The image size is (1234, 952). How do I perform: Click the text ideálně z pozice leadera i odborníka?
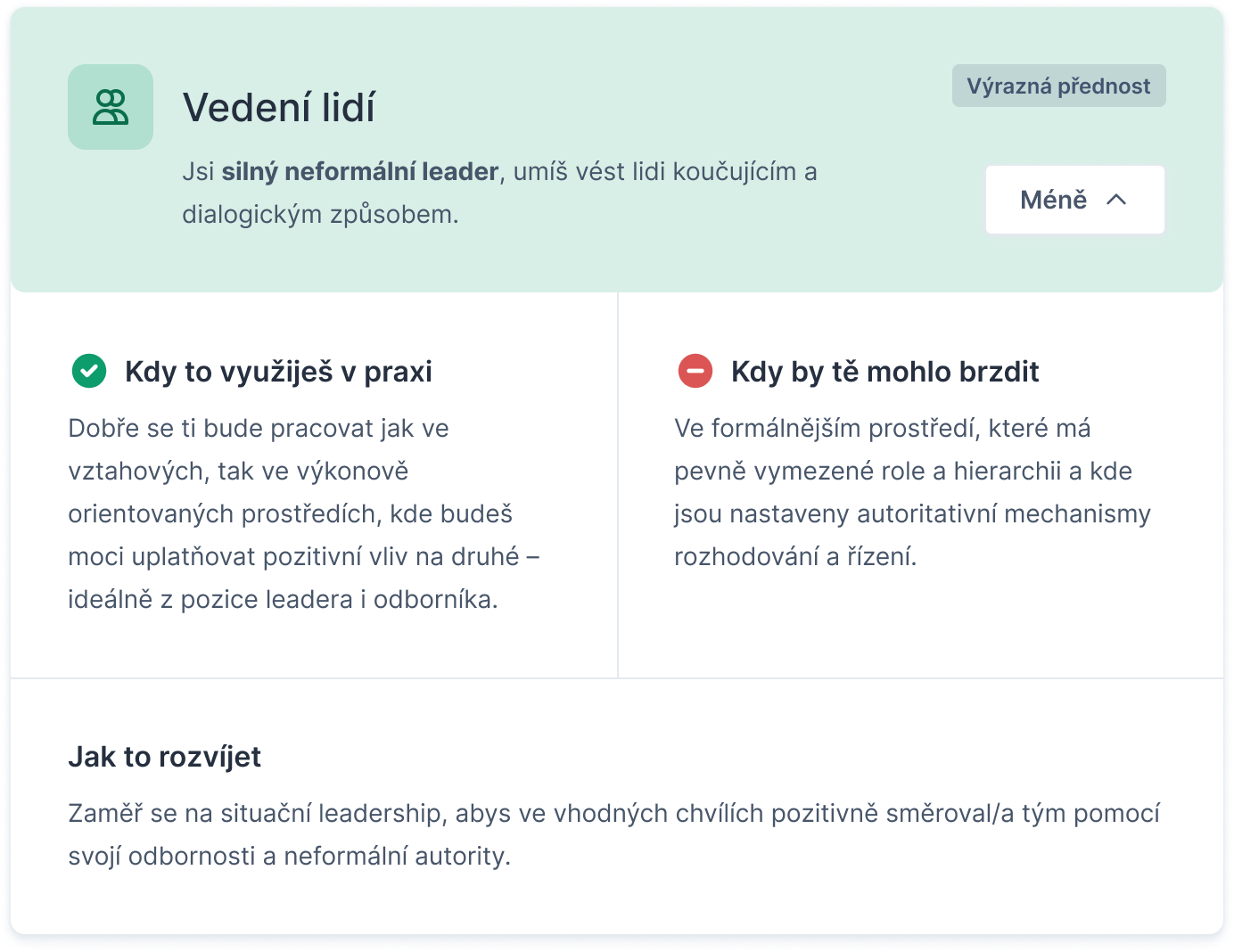(283, 600)
